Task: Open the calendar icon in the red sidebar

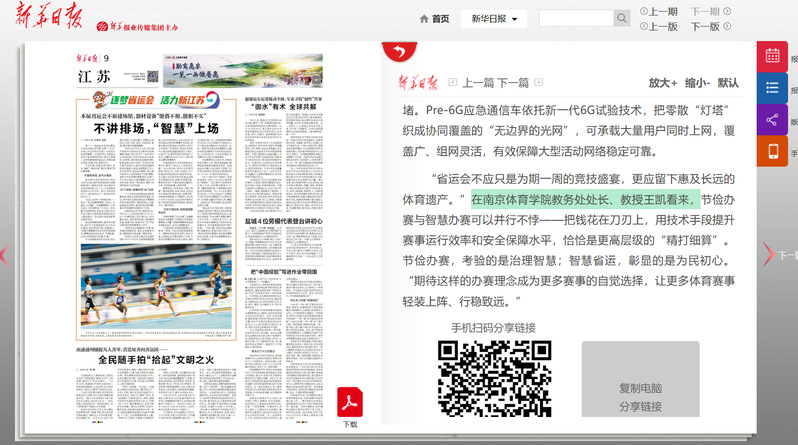Action: 772,55
